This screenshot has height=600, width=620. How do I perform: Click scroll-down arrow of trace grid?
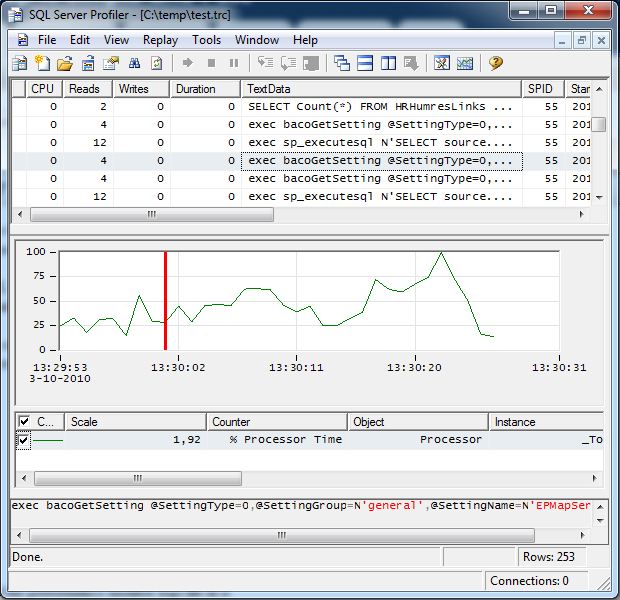click(x=599, y=197)
